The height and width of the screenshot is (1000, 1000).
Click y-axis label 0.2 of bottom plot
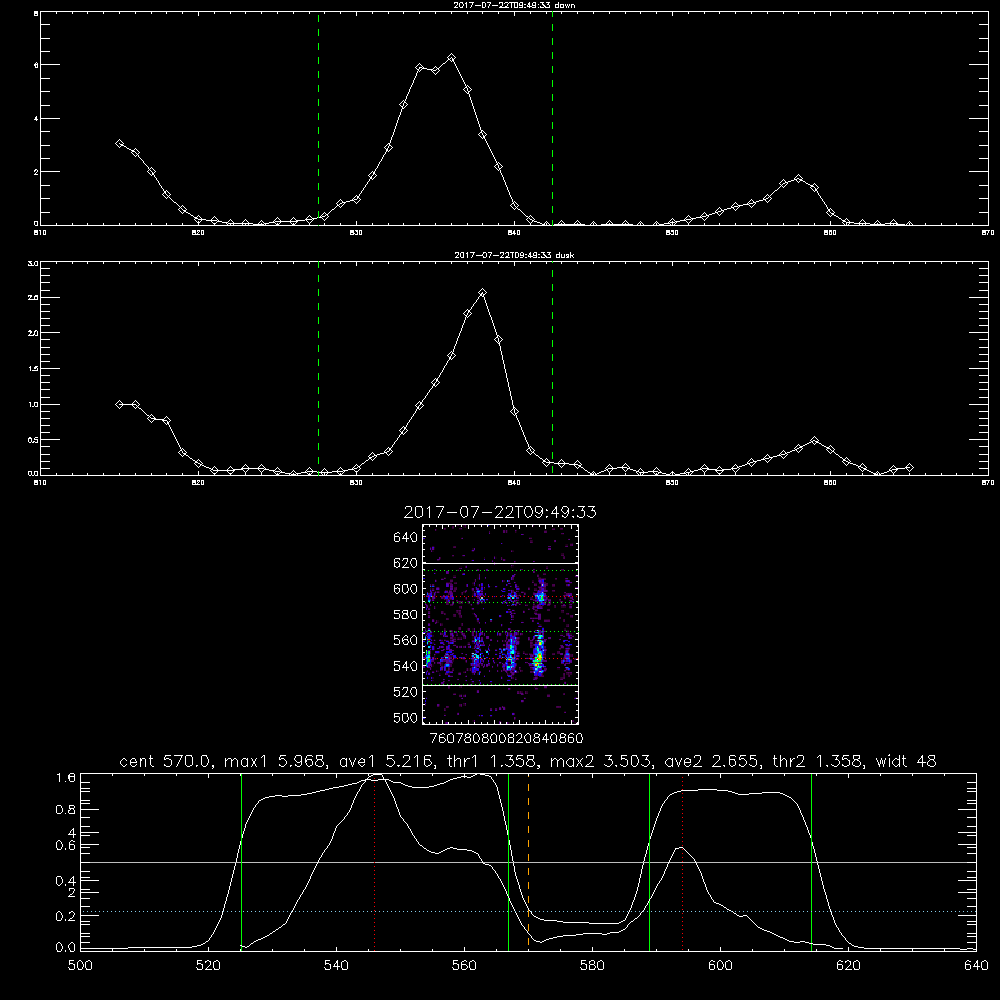coord(65,916)
